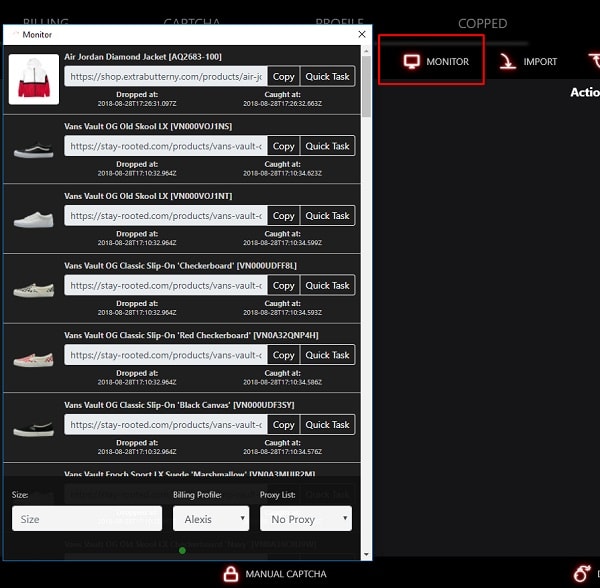
Task: Close the Monitor window
Action: 362,34
